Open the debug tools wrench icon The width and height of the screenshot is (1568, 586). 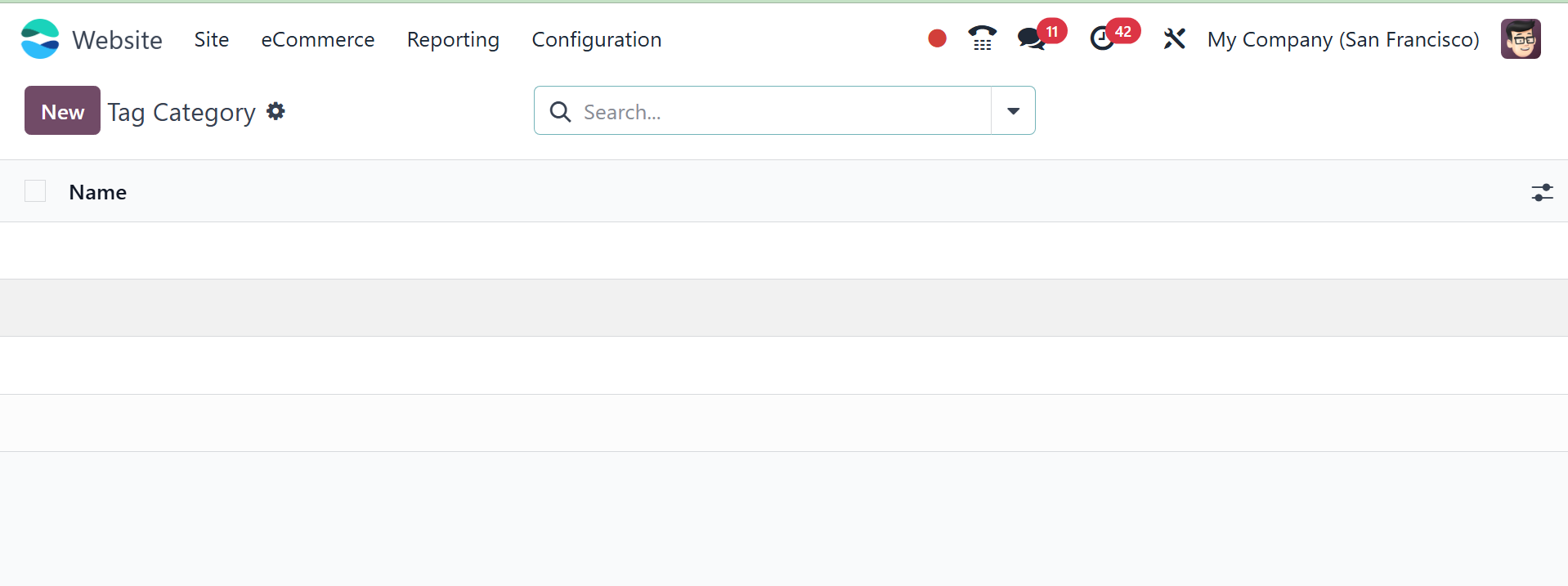(x=1174, y=38)
